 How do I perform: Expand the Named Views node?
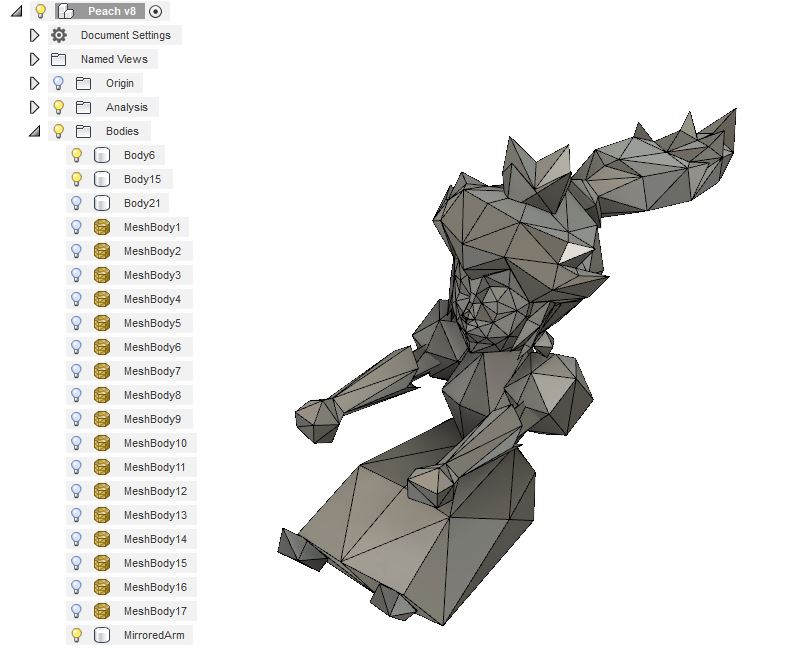(34, 59)
